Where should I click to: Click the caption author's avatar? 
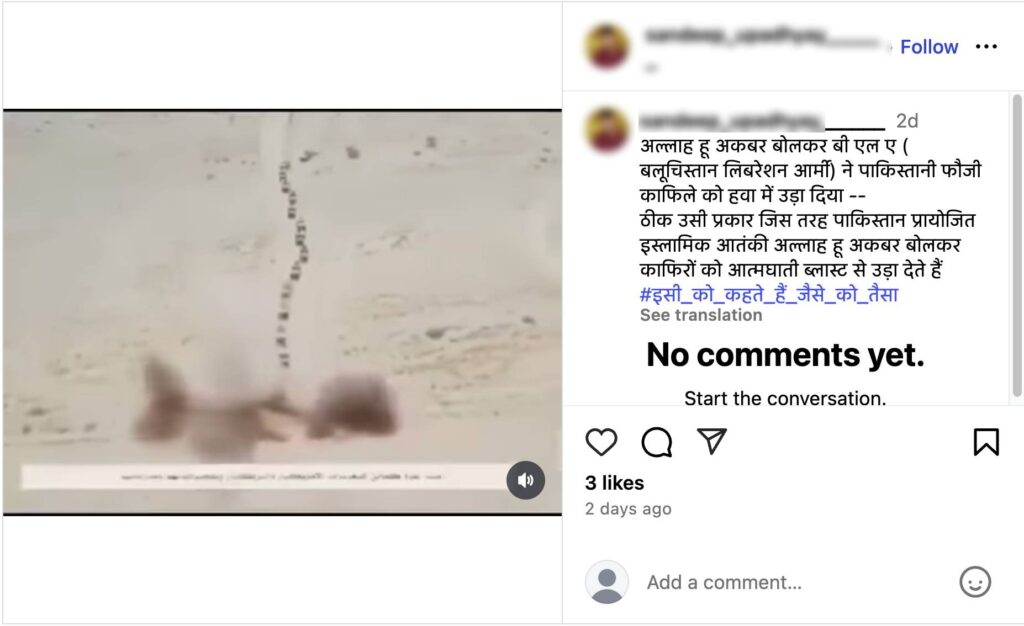[x=608, y=129]
